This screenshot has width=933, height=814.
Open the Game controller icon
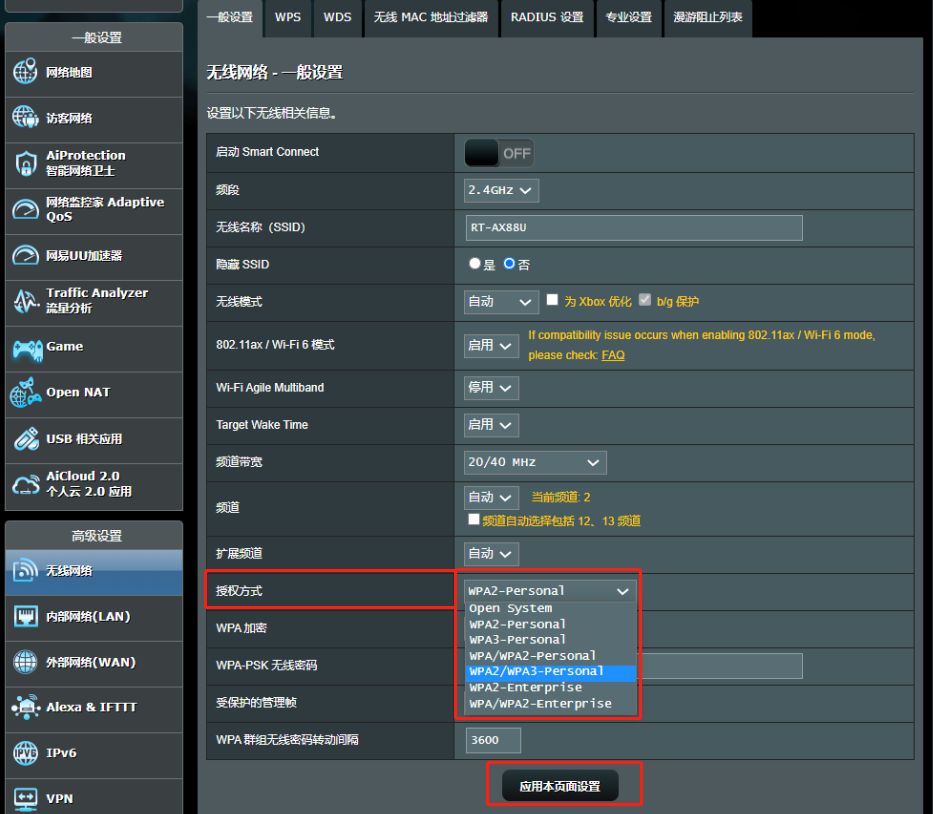[27, 349]
